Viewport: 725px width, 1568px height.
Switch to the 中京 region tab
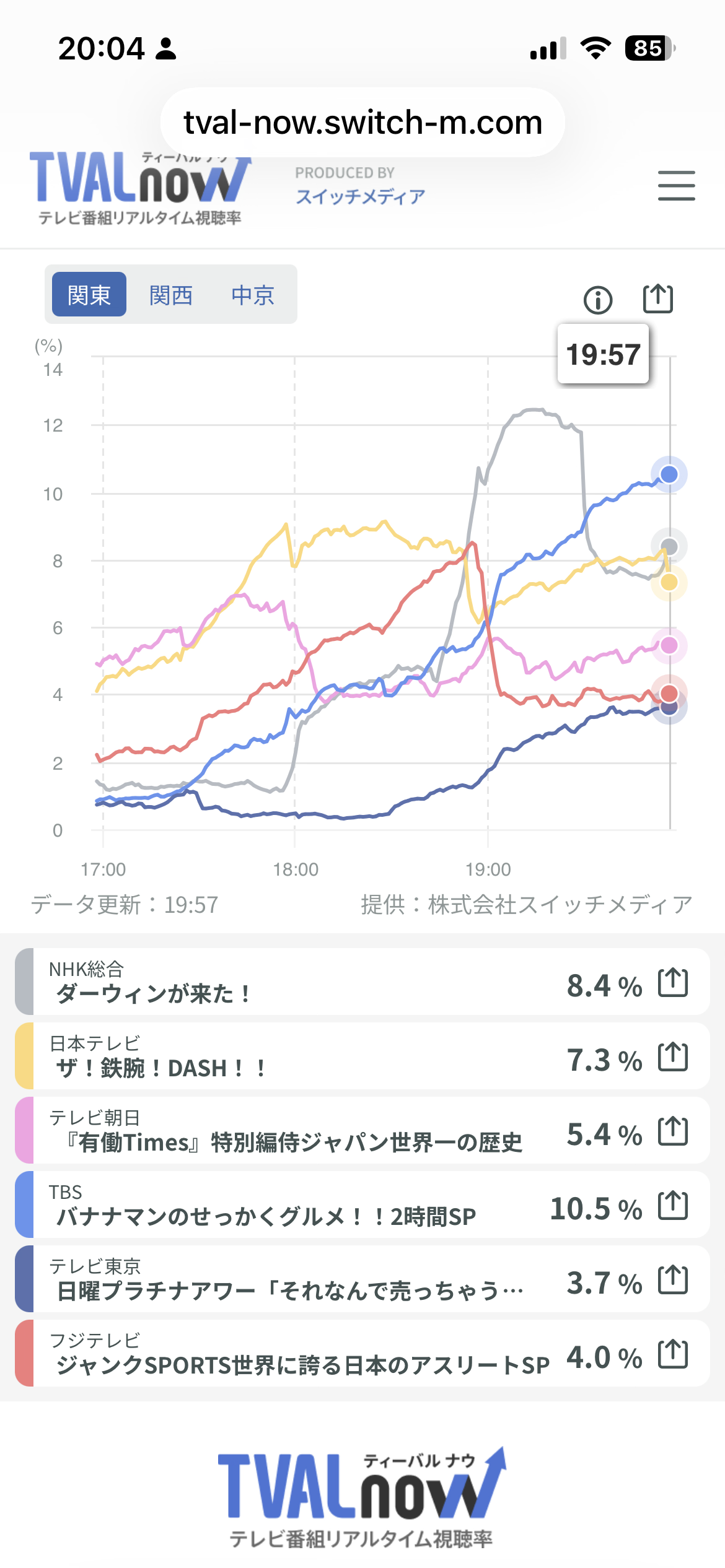pyautogui.click(x=253, y=295)
